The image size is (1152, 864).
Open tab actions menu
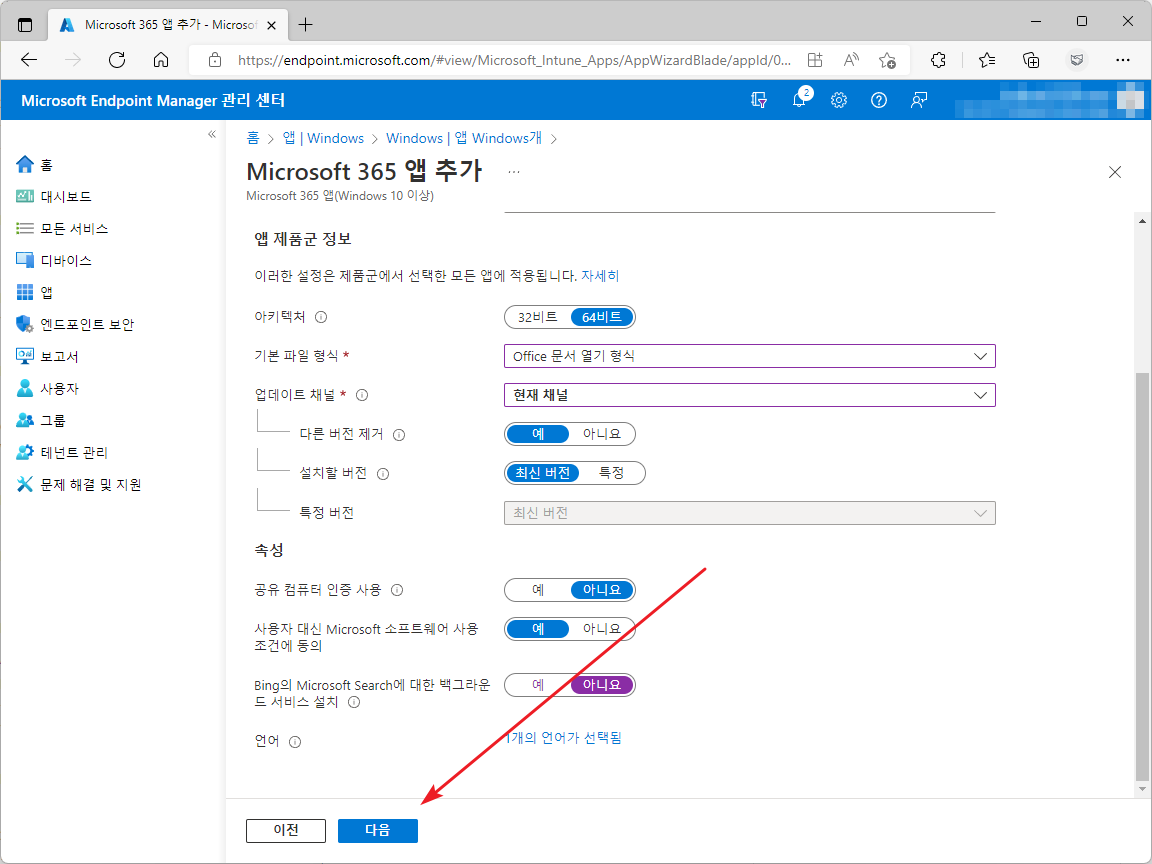click(x=25, y=25)
